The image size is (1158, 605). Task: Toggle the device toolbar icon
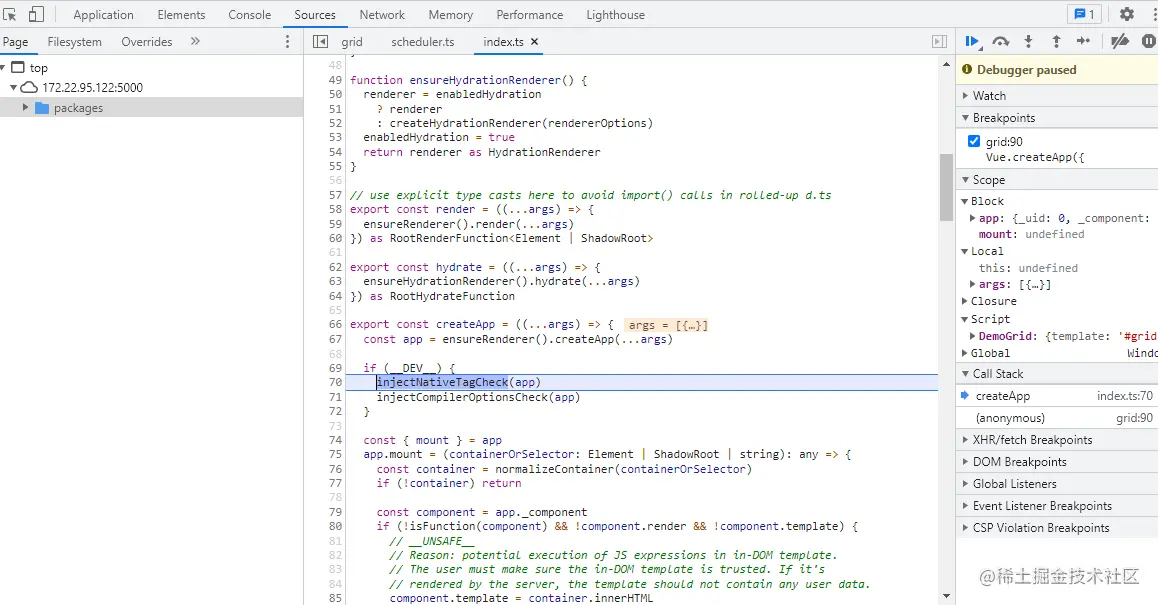click(35, 14)
